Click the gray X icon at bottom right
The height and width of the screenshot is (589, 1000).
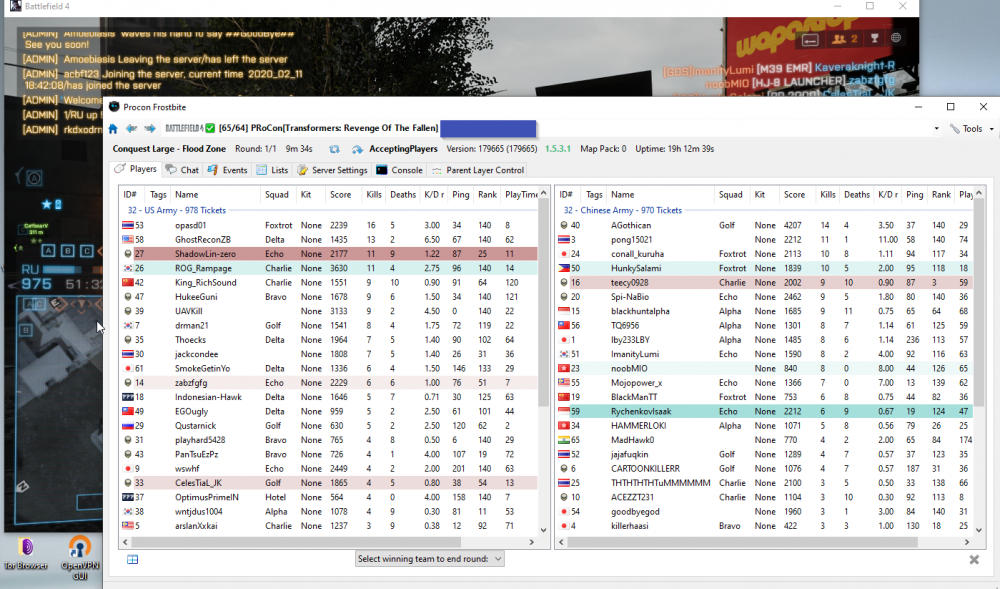tap(974, 560)
